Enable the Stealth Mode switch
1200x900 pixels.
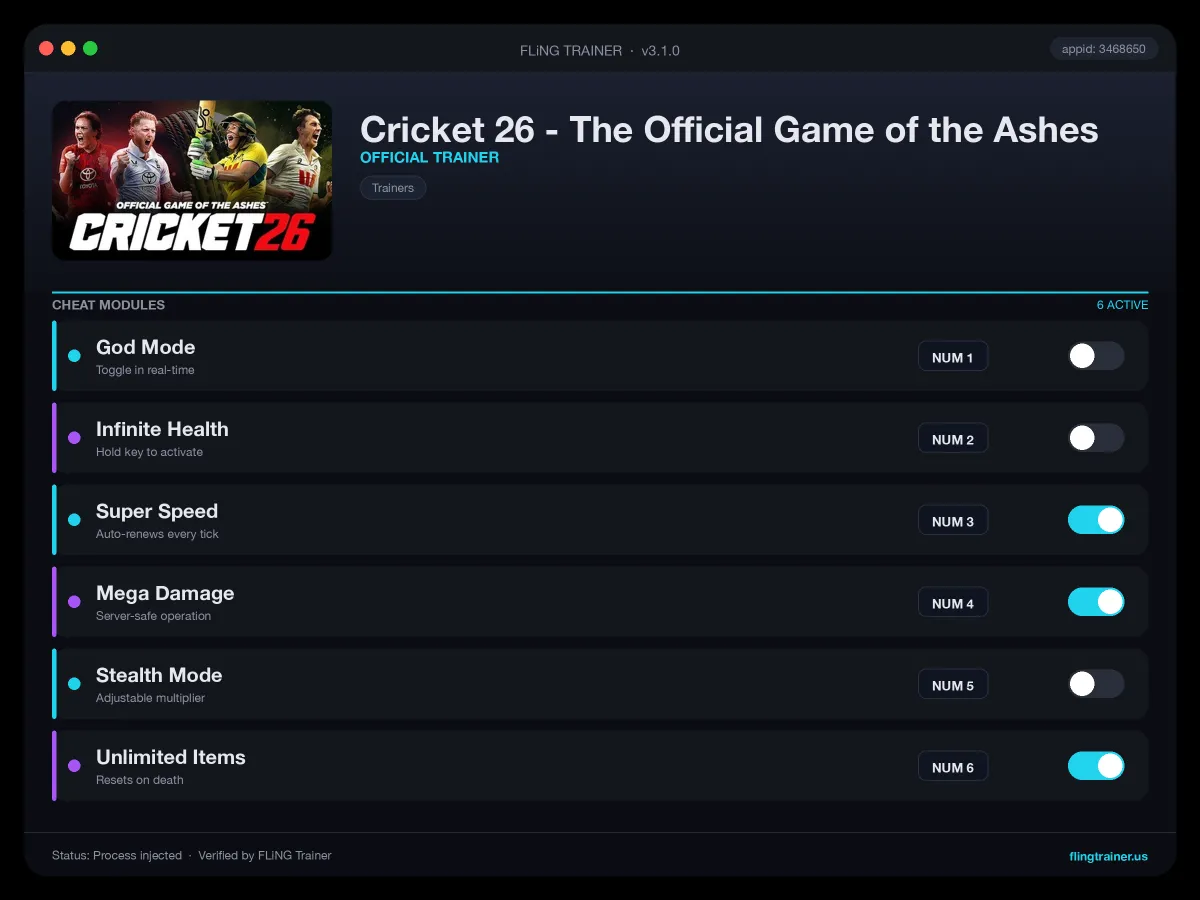[x=1096, y=684]
